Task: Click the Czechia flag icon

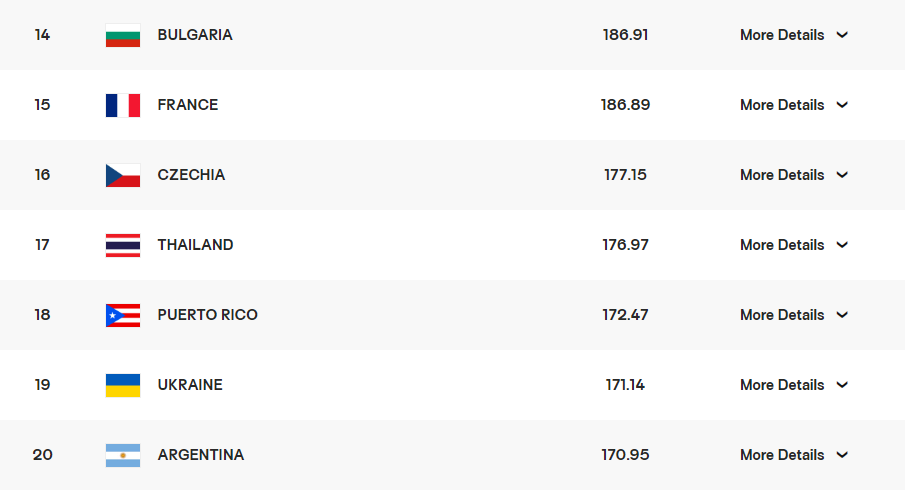Action: coord(123,175)
